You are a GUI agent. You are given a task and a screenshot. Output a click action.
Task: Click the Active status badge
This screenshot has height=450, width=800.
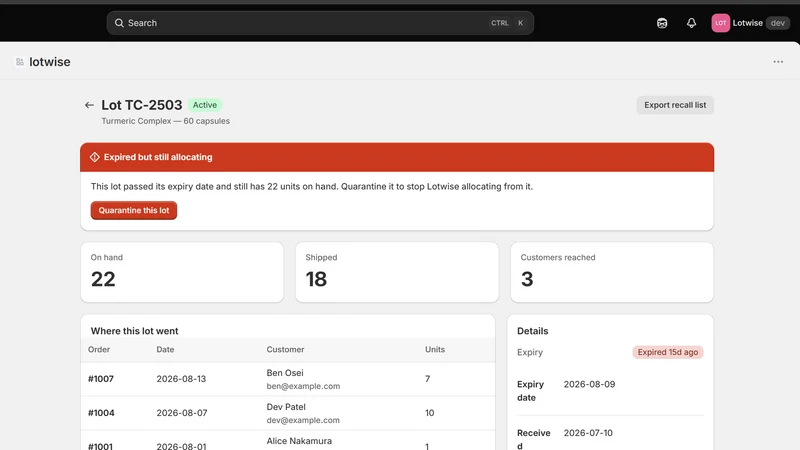tap(205, 105)
